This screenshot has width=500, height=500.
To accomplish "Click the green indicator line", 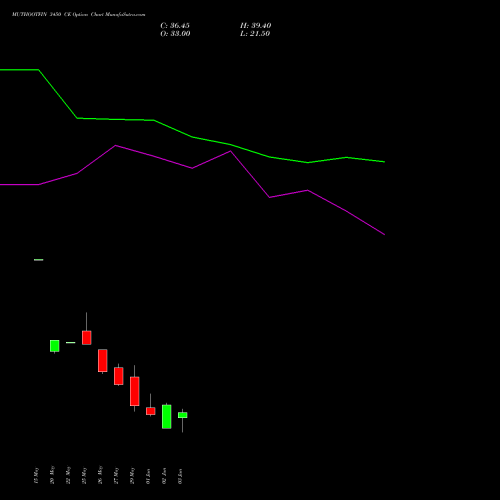I will click(192, 137).
